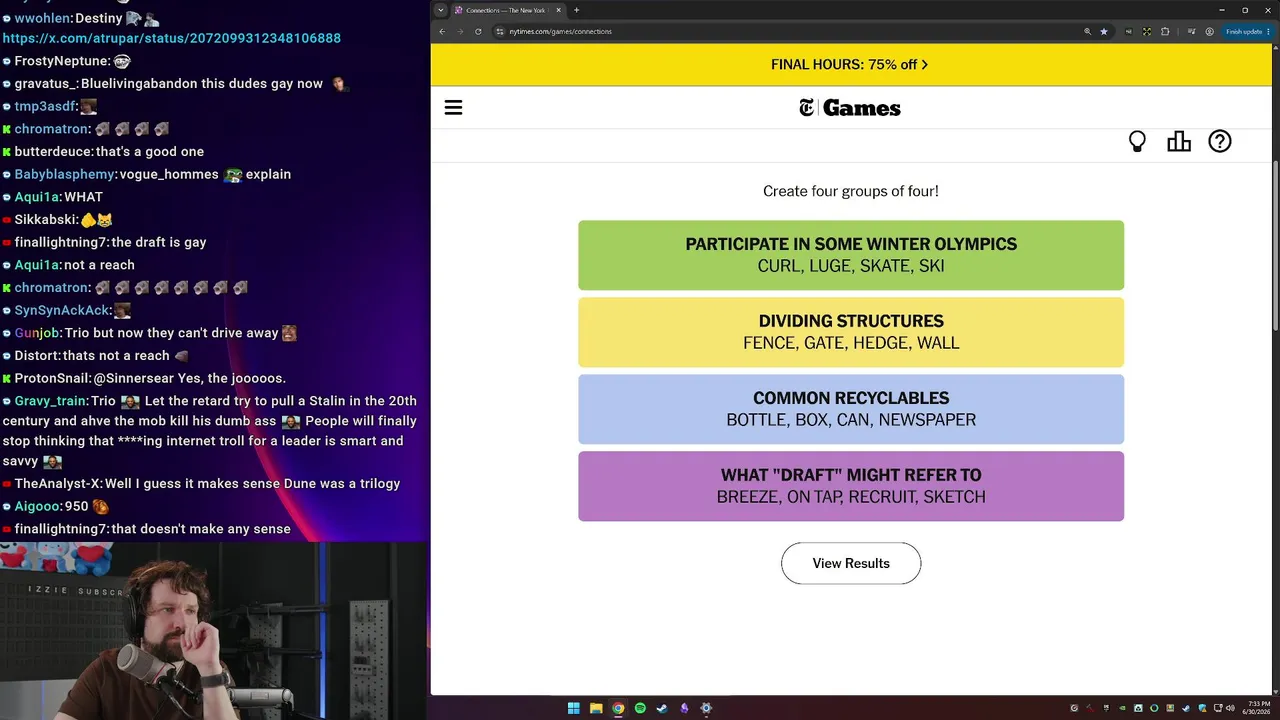Expand the tab search dropdown
1280x720 pixels.
(441, 10)
